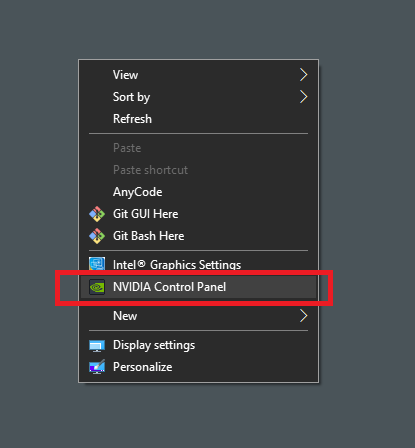The height and width of the screenshot is (448, 415).
Task: Open the Sort by menu entry
Action: tap(131, 97)
